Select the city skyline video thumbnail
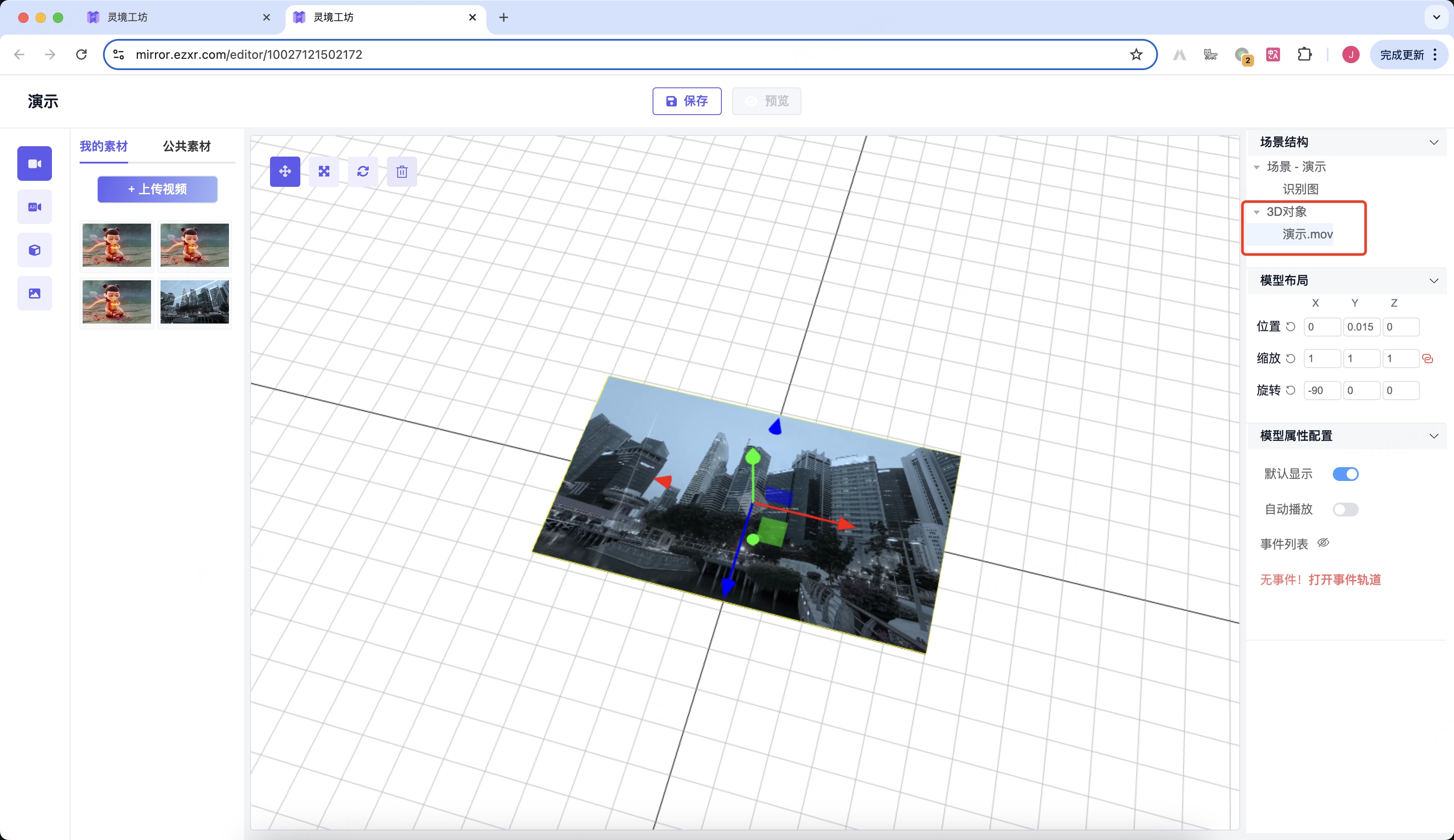Viewport: 1454px width, 840px height. coord(194,302)
